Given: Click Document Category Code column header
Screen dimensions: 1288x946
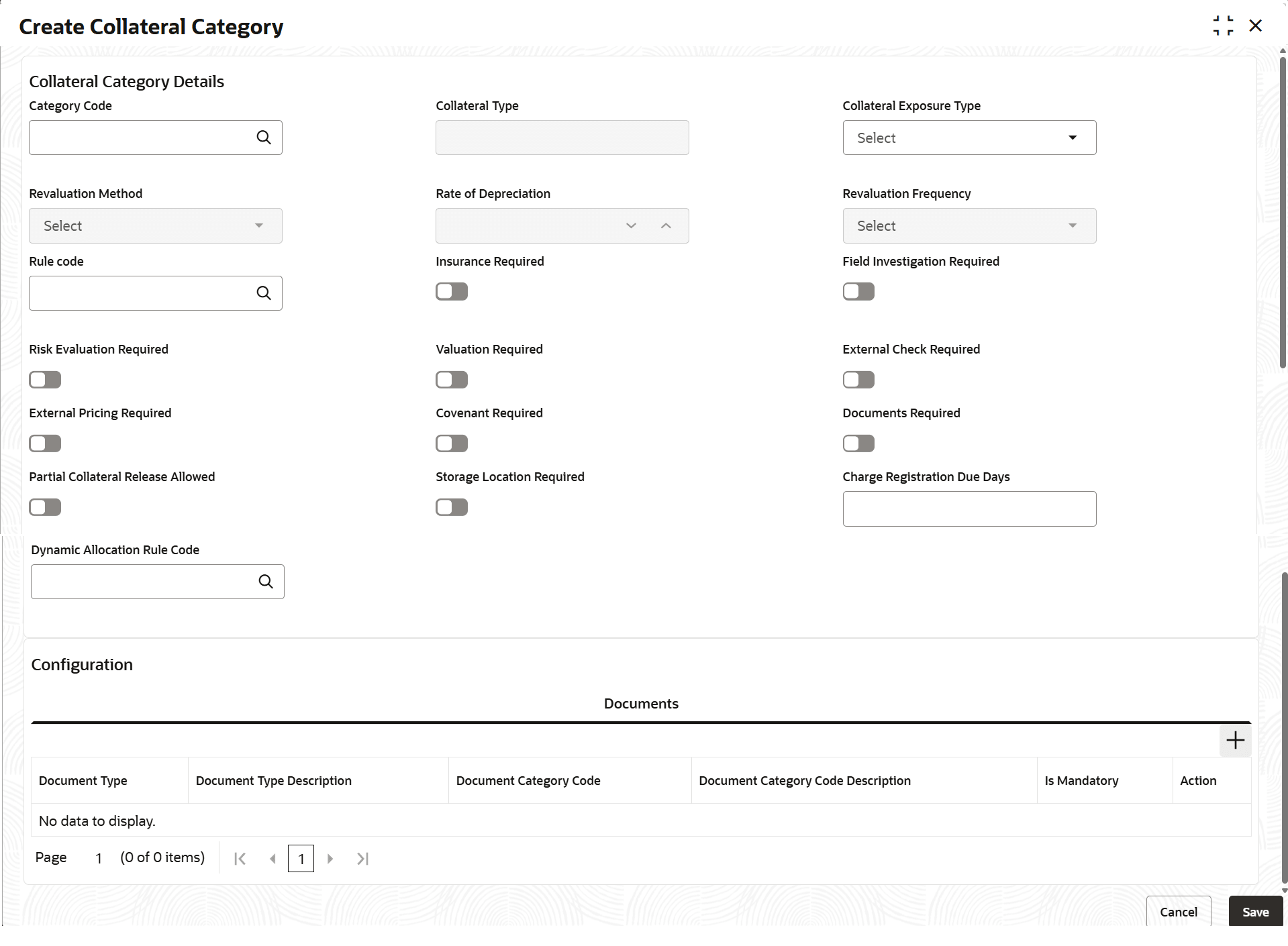Looking at the screenshot, I should coord(570,780).
